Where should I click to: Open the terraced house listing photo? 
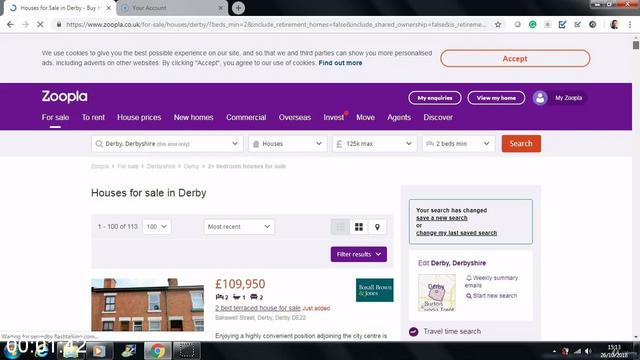tap(147, 304)
